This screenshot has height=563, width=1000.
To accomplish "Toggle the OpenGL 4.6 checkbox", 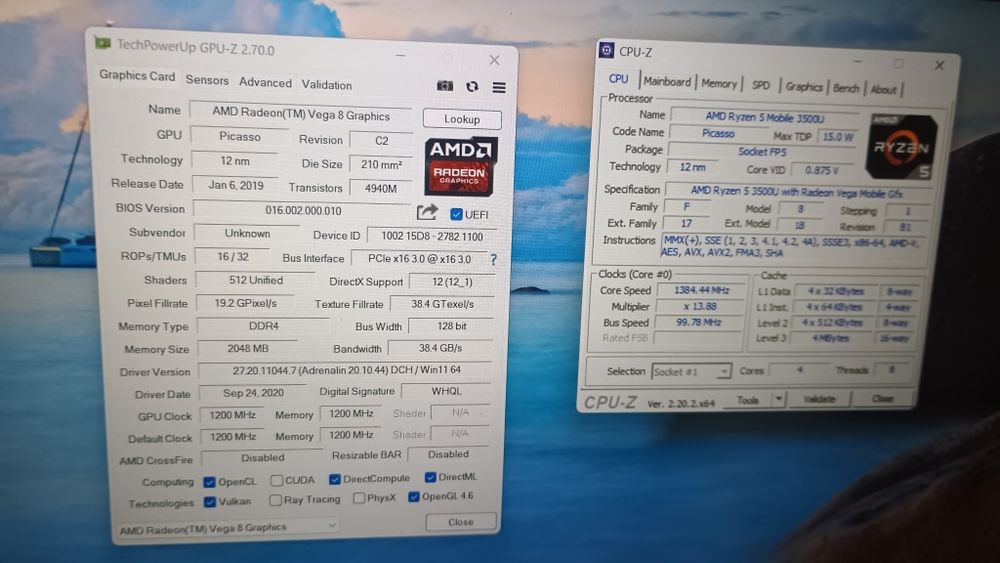I will (x=414, y=497).
